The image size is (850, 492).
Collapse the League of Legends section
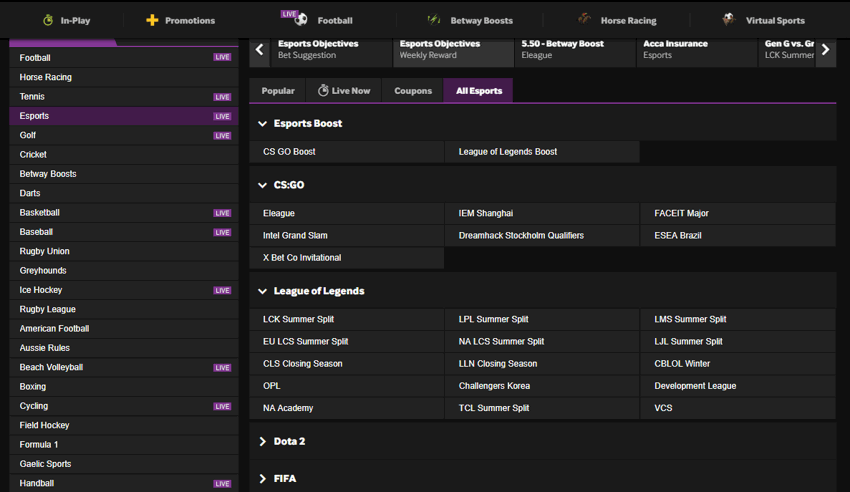click(262, 292)
